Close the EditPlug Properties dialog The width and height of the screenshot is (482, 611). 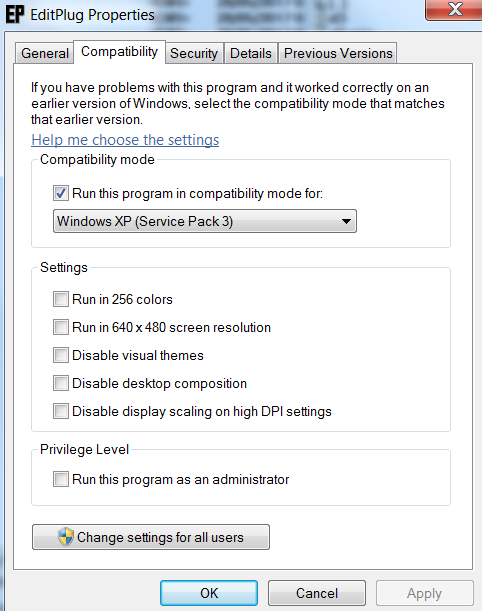pyautogui.click(x=454, y=9)
